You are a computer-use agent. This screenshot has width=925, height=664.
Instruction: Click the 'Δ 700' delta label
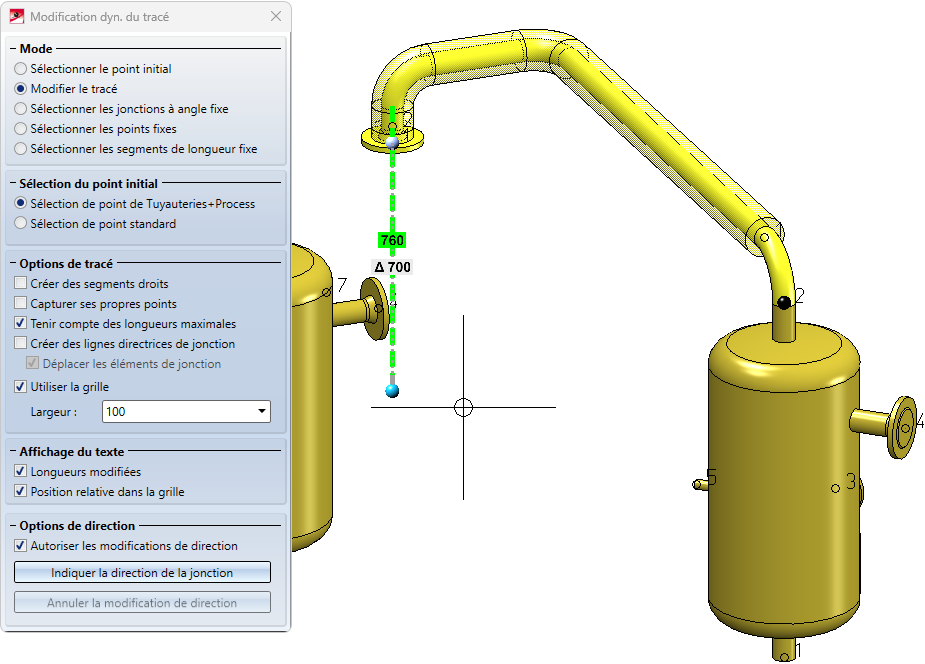click(x=392, y=267)
